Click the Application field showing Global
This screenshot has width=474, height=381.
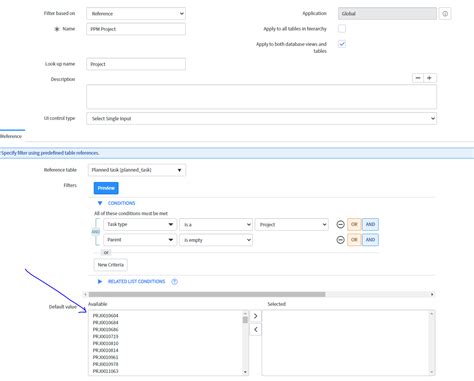387,14
